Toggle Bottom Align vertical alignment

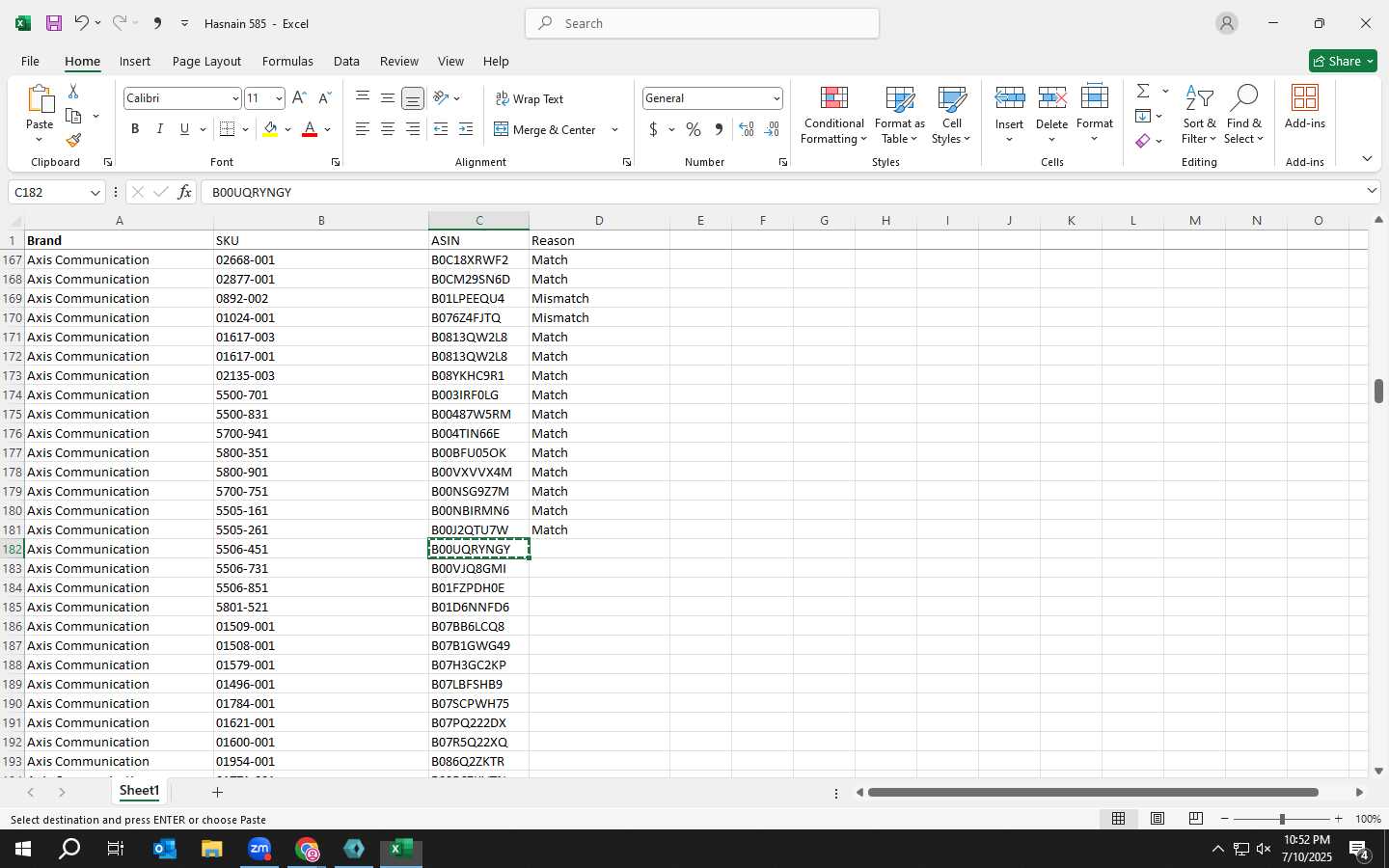(x=412, y=98)
